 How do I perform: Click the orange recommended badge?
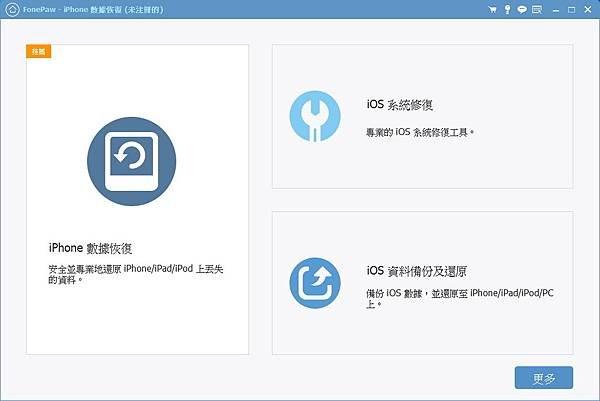click(39, 51)
